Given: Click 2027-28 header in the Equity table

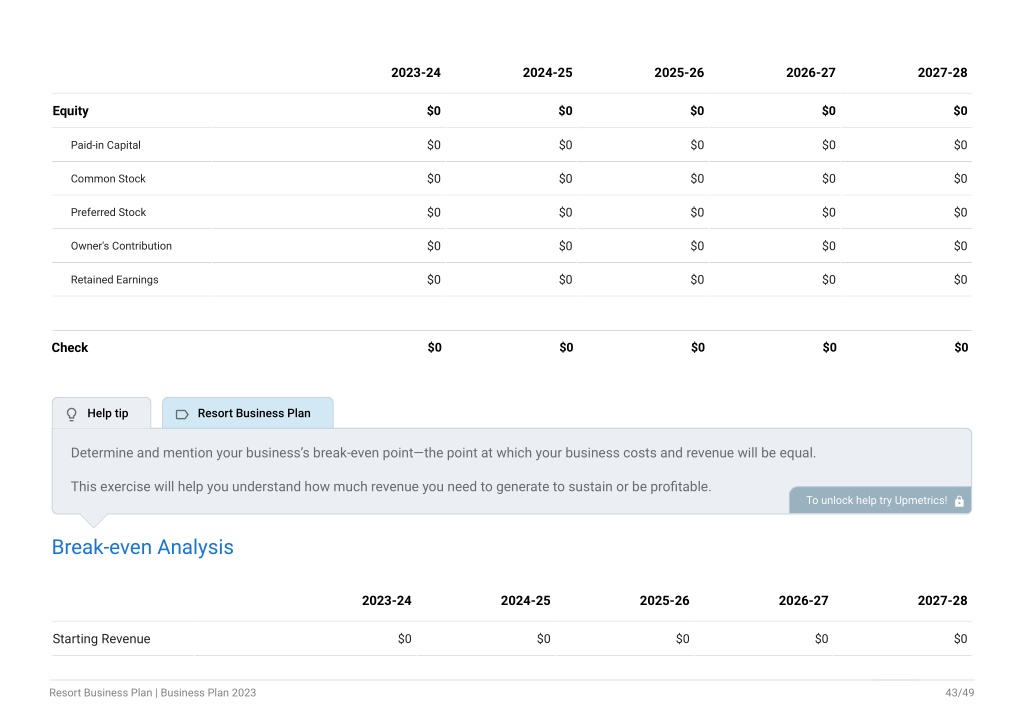Looking at the screenshot, I should tap(942, 72).
